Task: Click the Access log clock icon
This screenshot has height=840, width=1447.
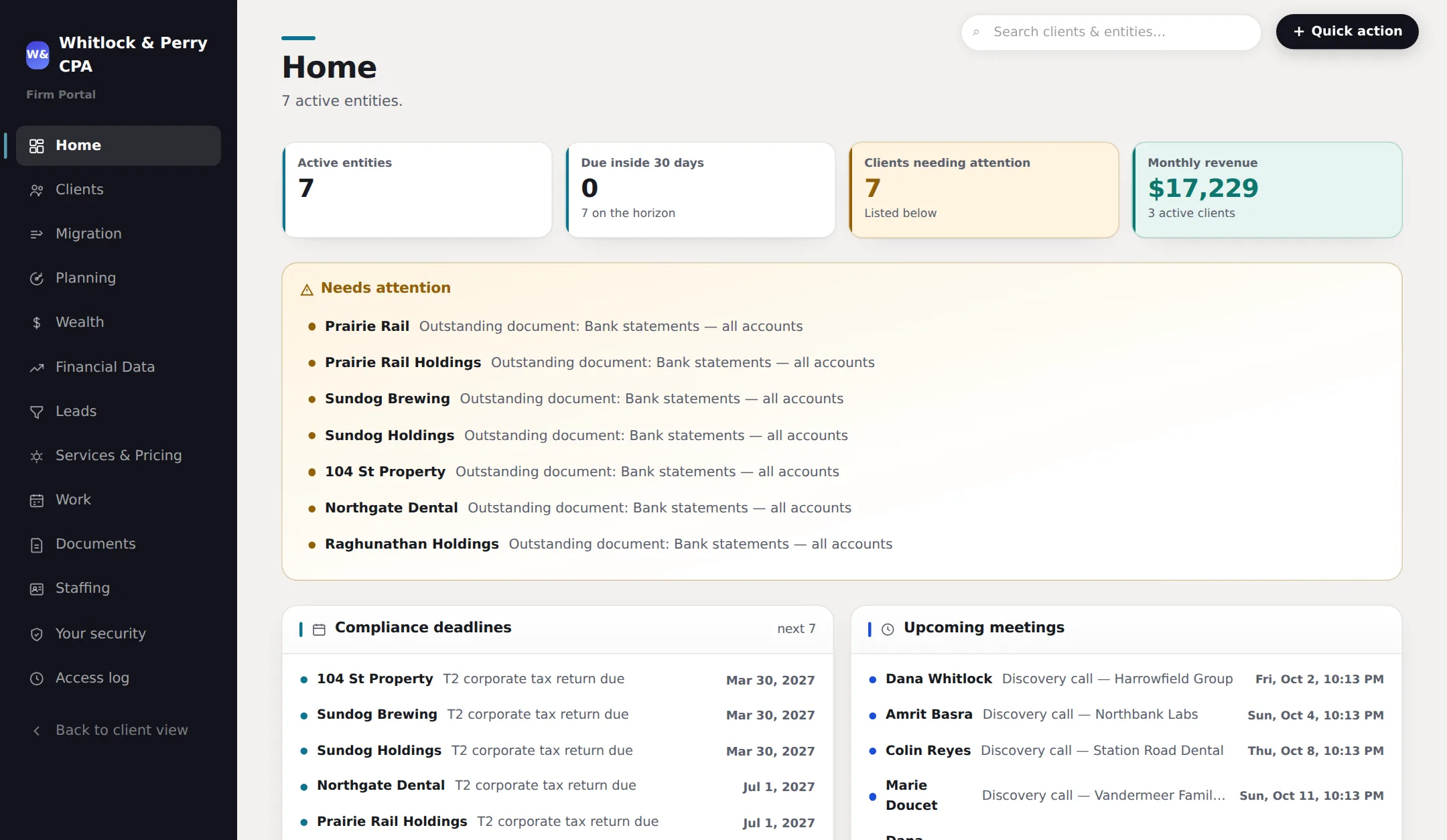Action: (37, 678)
